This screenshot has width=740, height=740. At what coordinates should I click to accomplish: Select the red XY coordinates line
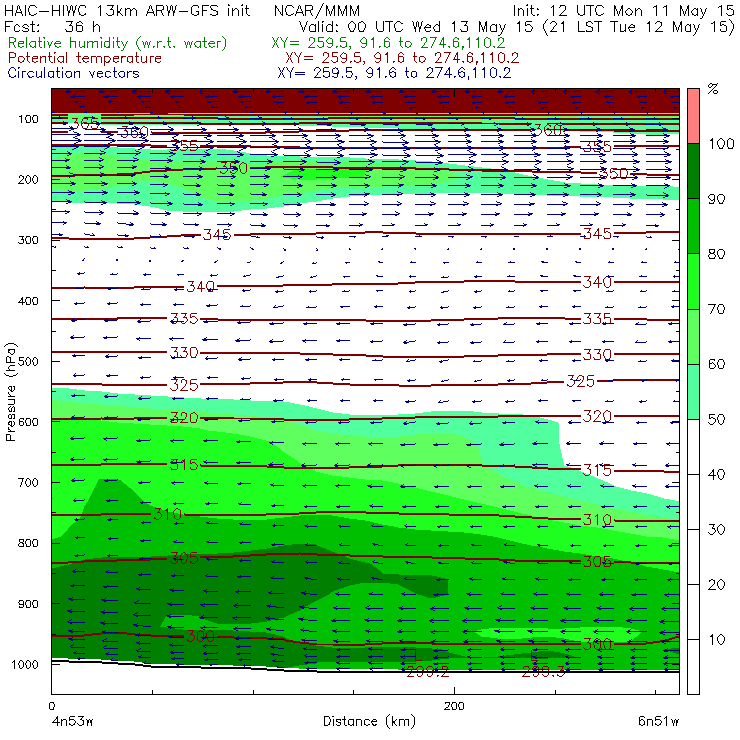[402, 58]
